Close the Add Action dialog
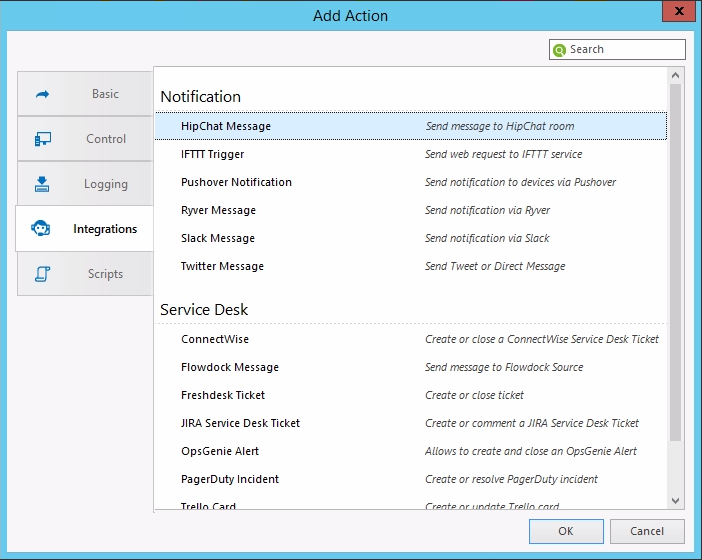This screenshot has height=560, width=702. click(679, 11)
